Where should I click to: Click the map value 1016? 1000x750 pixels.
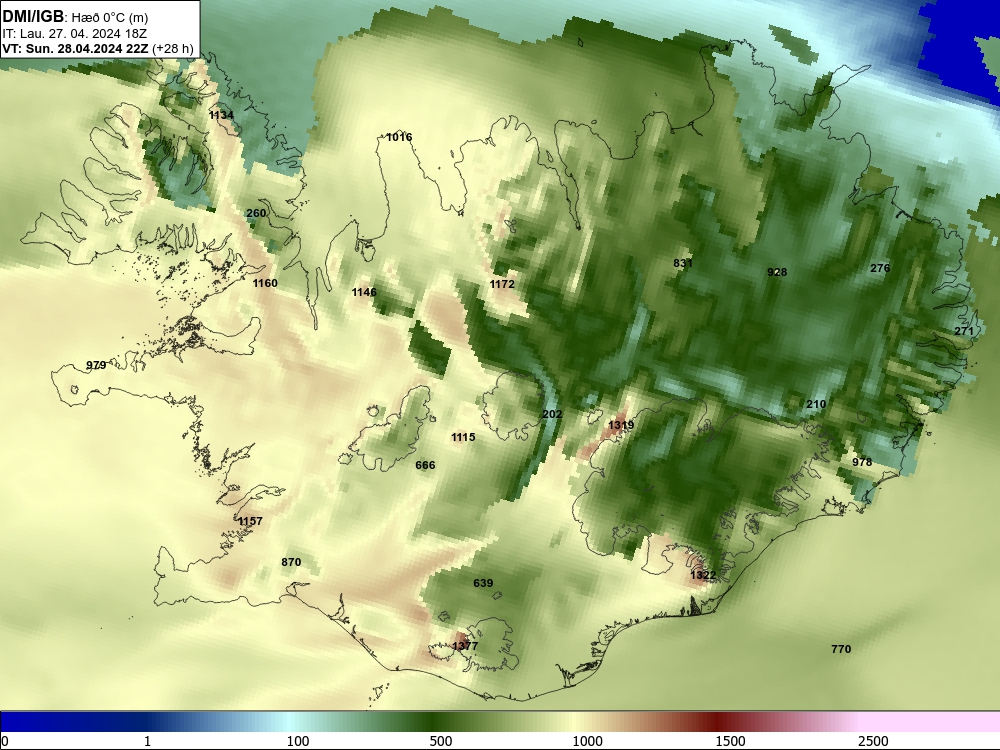pos(399,137)
